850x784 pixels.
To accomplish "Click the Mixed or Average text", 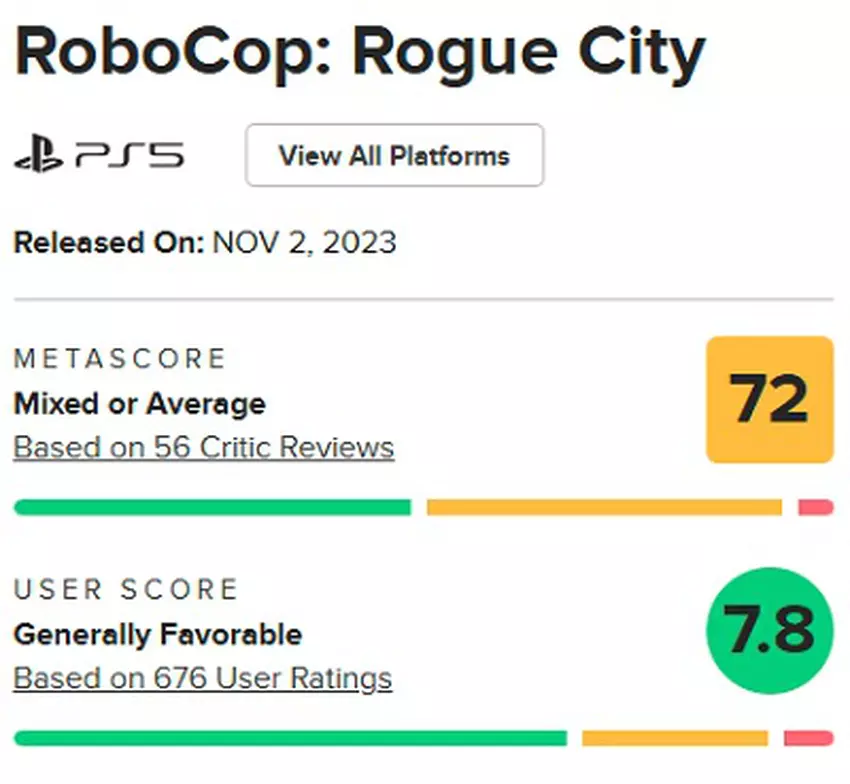I will pos(140,404).
